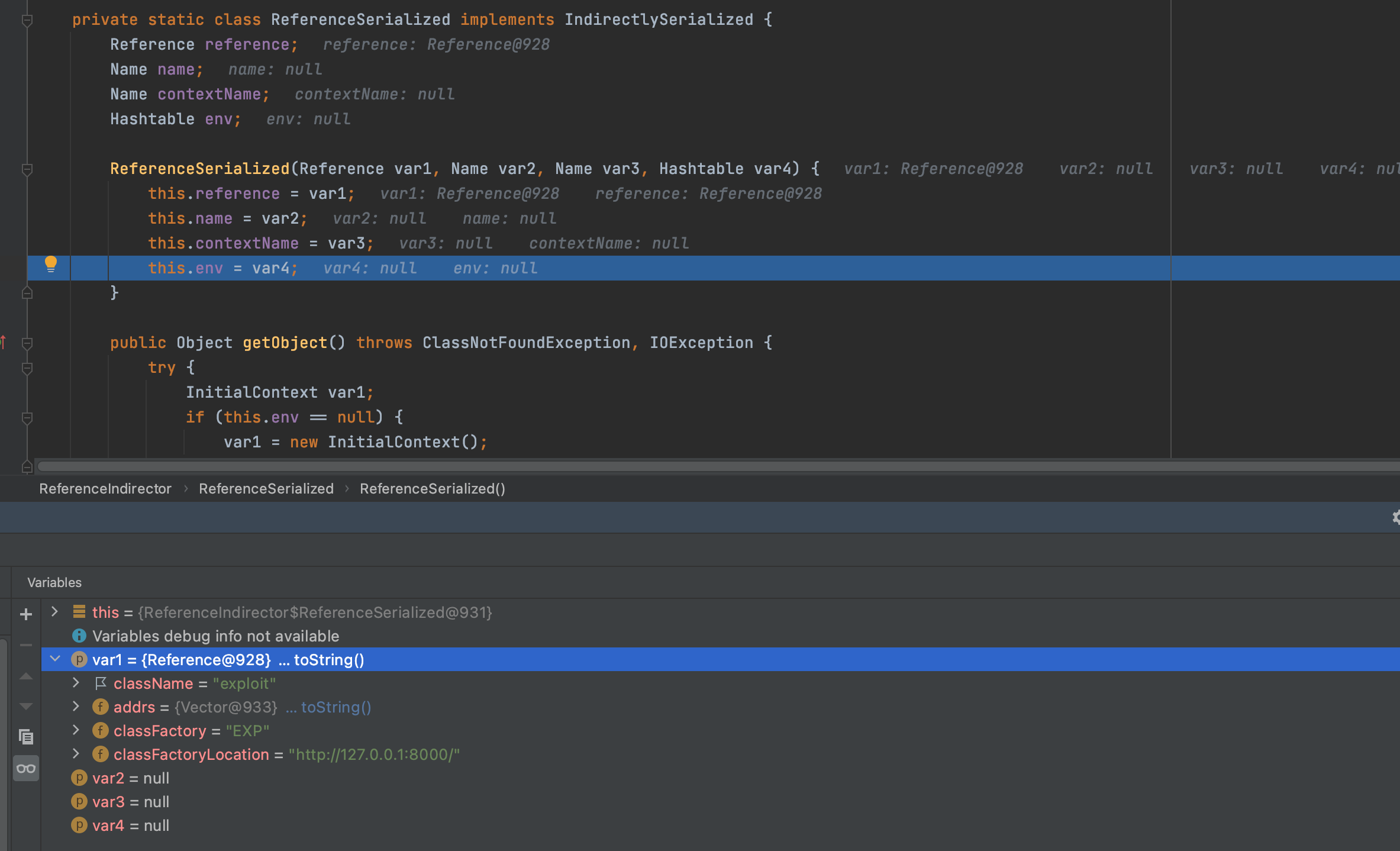Select ReferenceIndirector in the breadcrumb bar
The width and height of the screenshot is (1400, 851).
click(105, 488)
